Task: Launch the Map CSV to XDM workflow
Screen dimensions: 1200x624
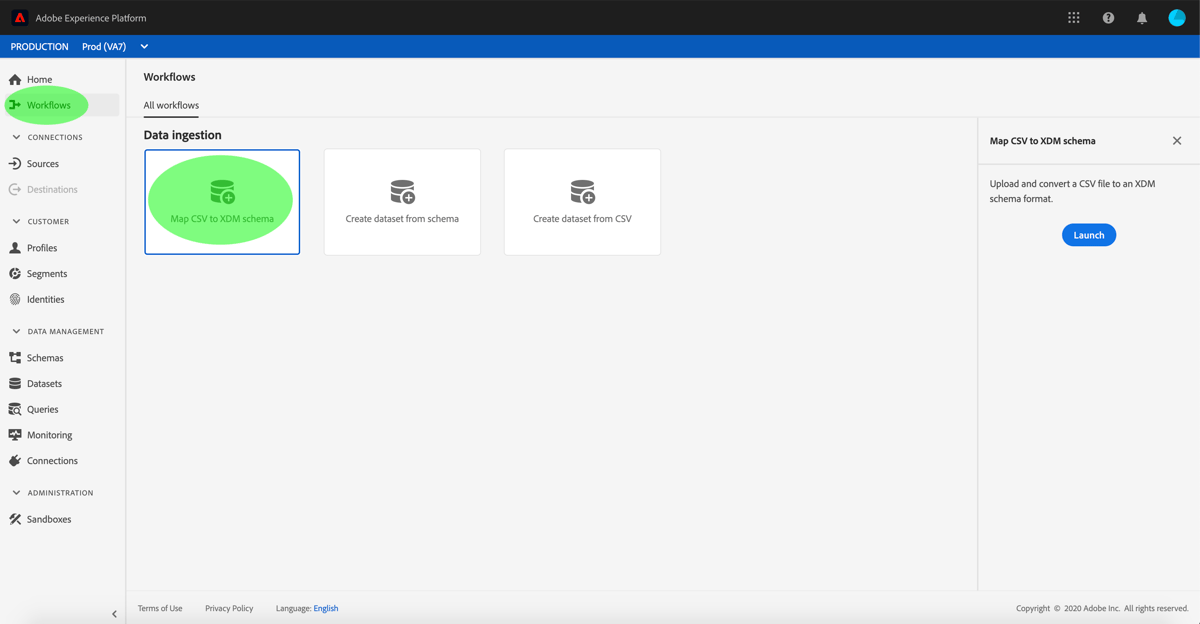Action: click(x=1088, y=234)
